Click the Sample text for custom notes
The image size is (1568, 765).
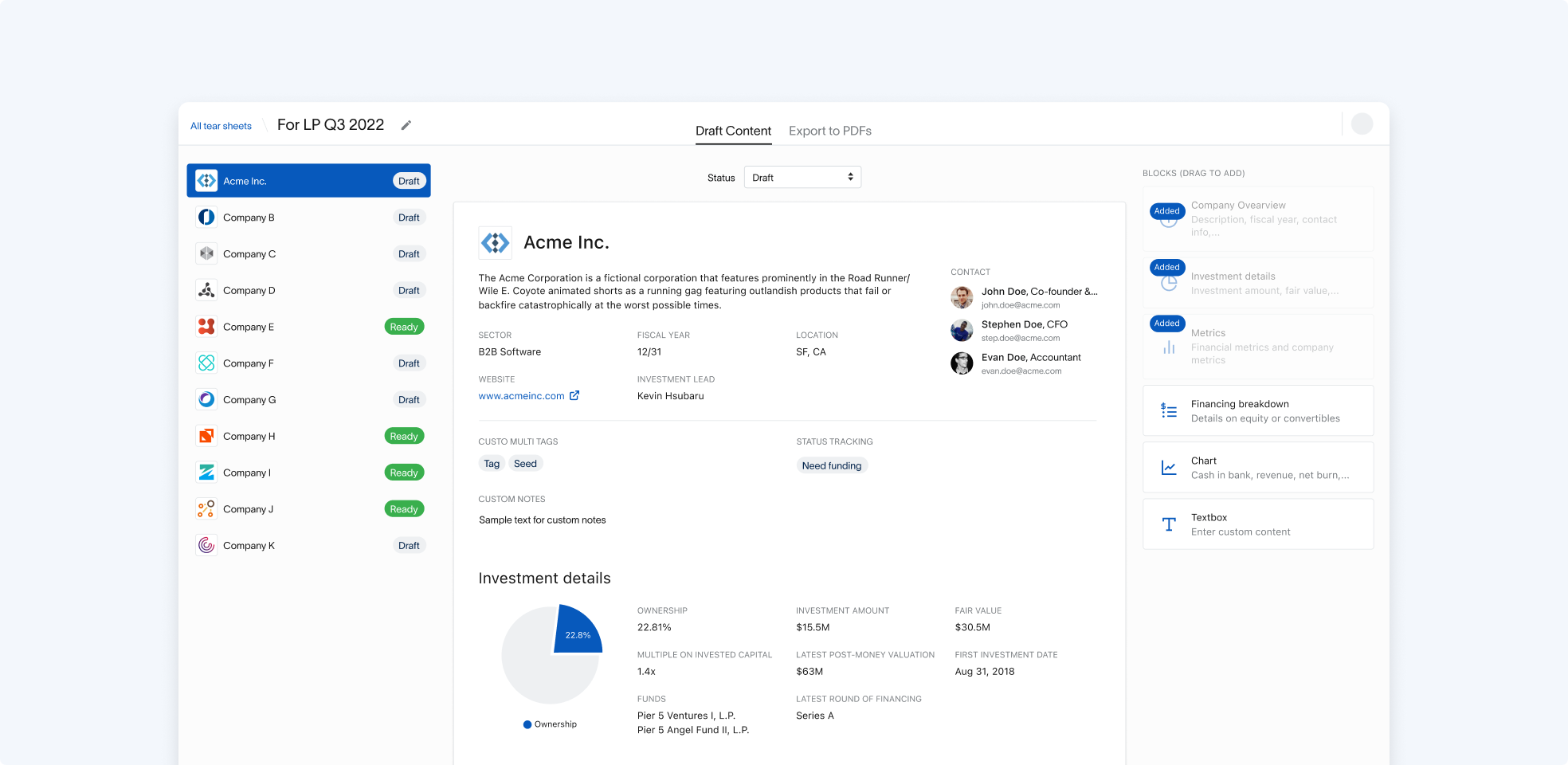point(543,520)
